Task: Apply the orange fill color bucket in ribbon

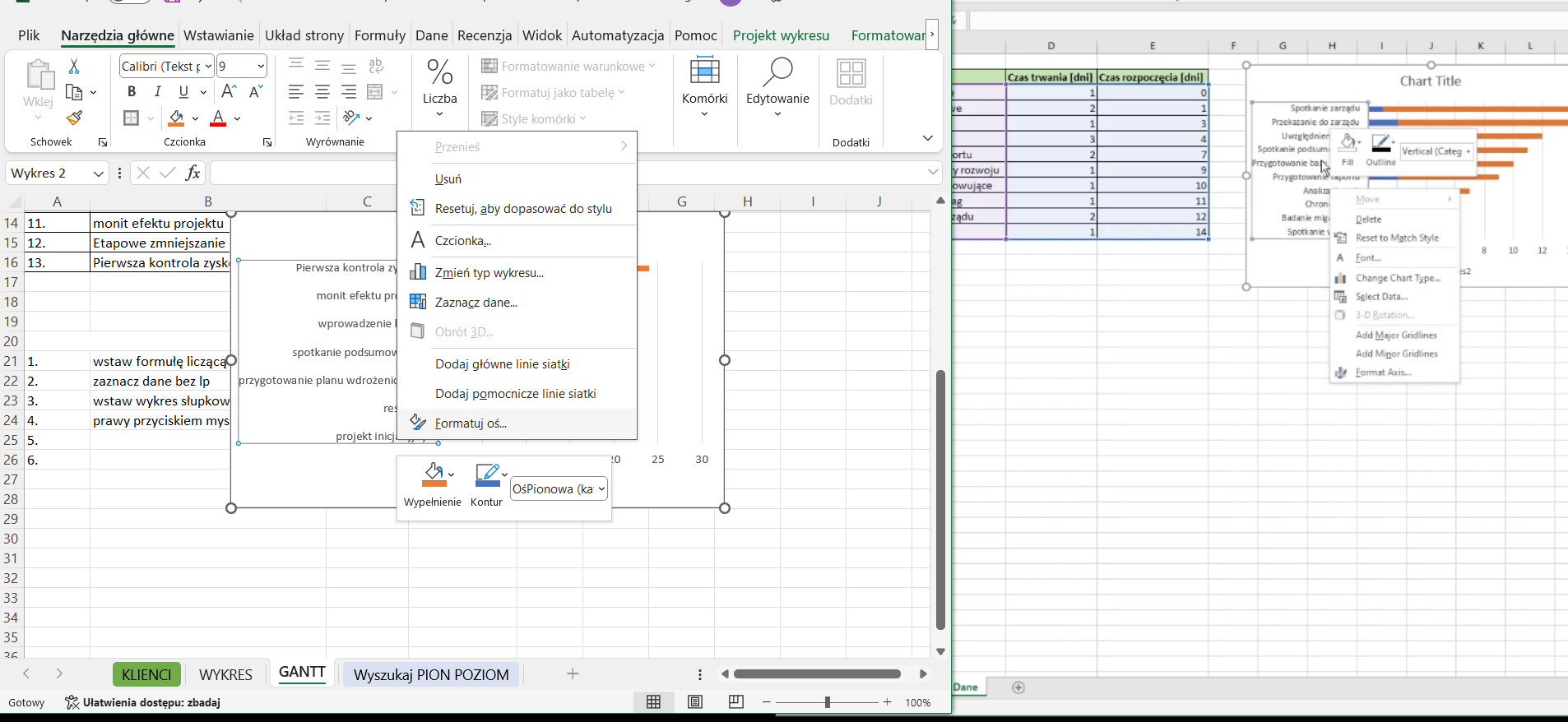Action: (176, 118)
